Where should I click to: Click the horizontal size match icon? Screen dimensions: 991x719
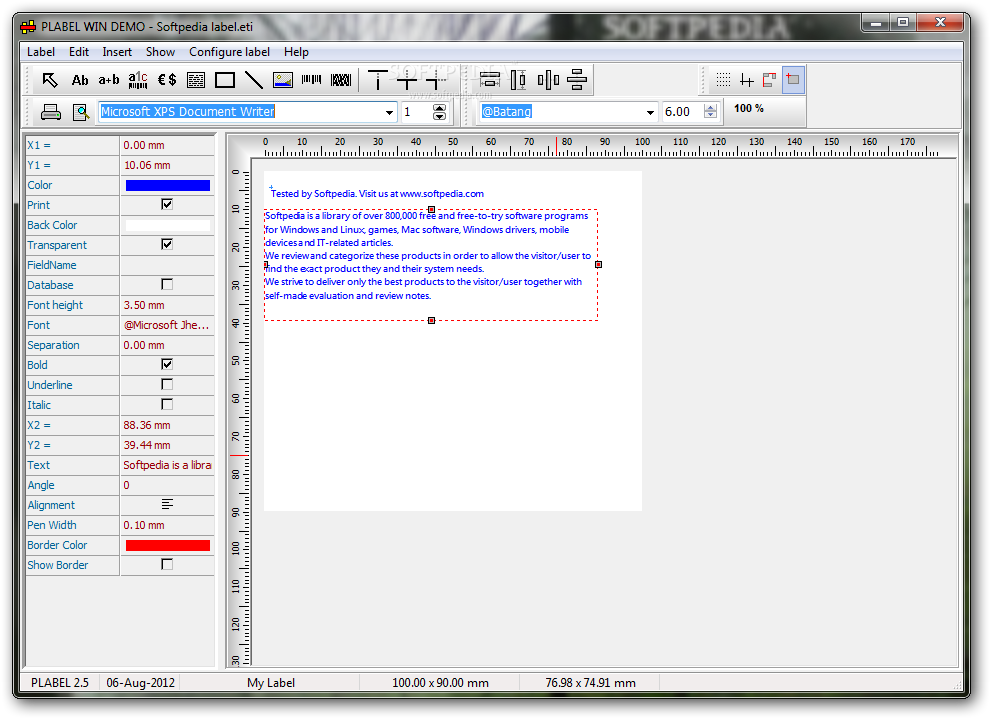point(490,80)
